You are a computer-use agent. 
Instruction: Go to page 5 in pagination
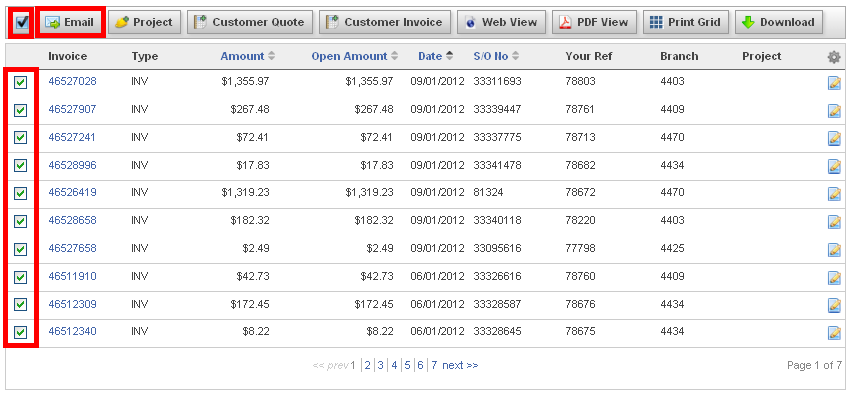point(407,365)
